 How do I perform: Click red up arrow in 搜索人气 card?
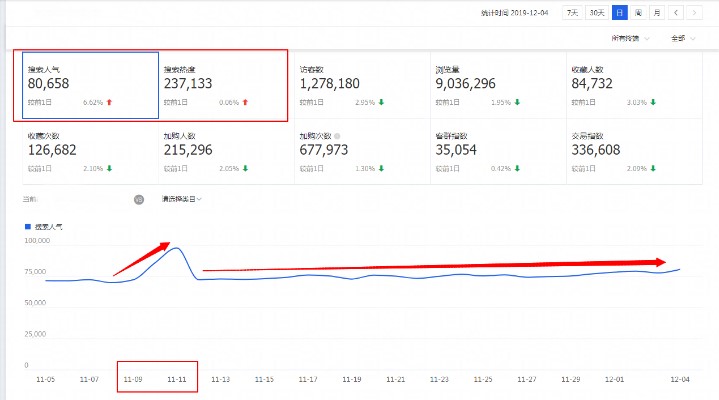(x=108, y=102)
